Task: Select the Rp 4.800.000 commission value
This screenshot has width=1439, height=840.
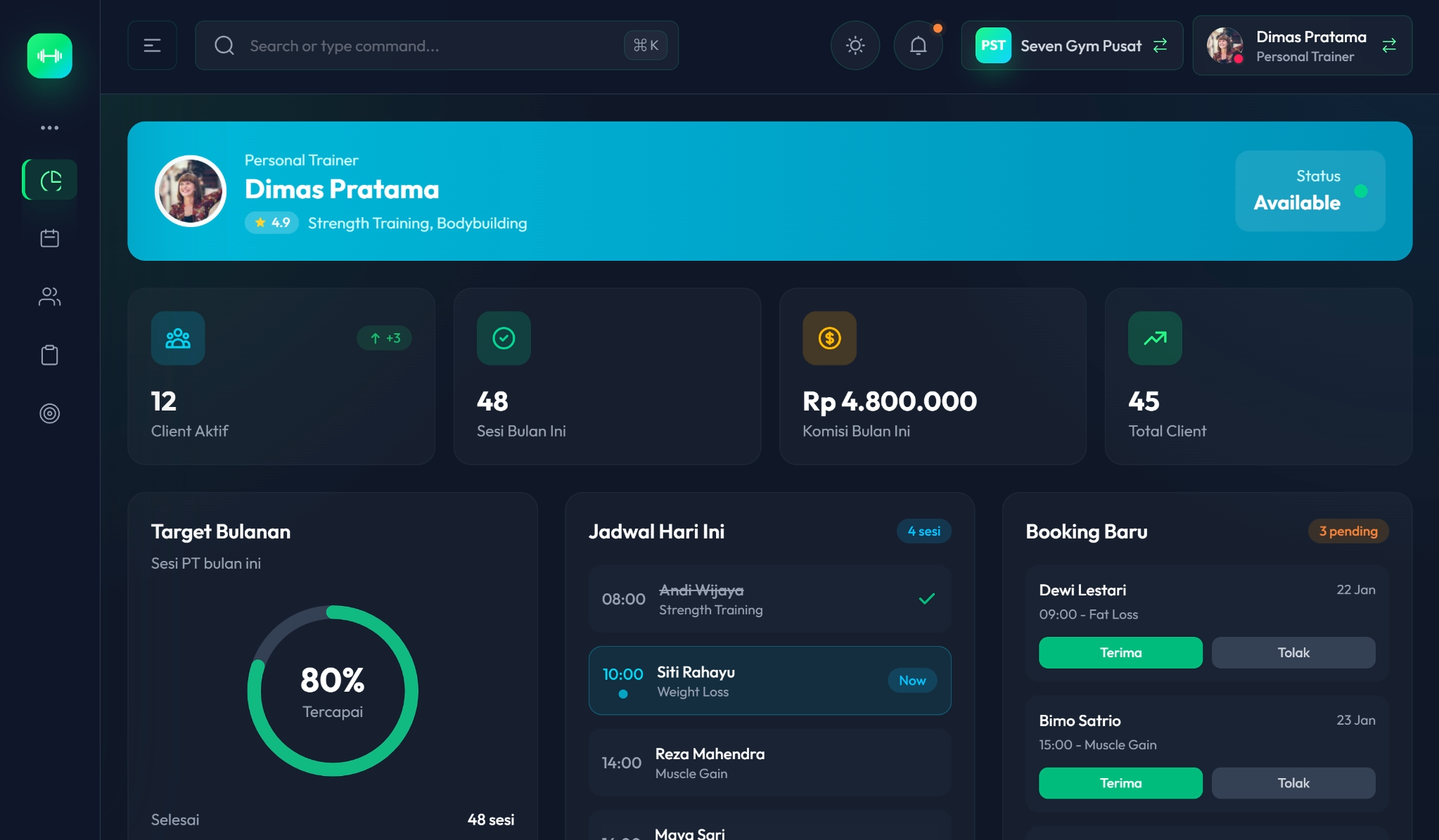Action: (x=890, y=401)
